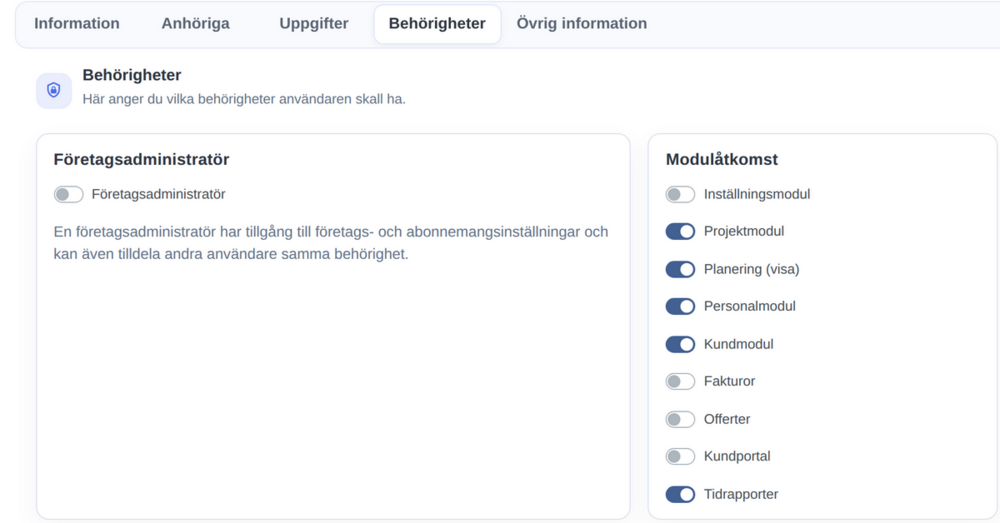The width and height of the screenshot is (1000, 523).
Task: Switch to the Anhöriga tab
Action: [195, 24]
